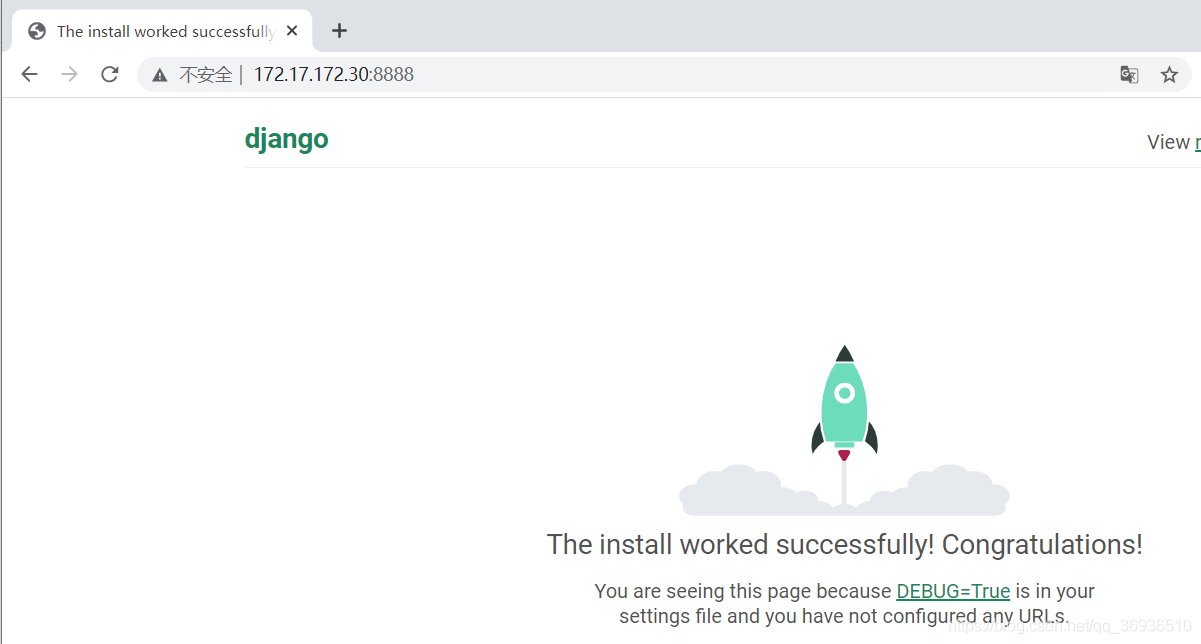Go forward with the forward arrow

tap(69, 74)
